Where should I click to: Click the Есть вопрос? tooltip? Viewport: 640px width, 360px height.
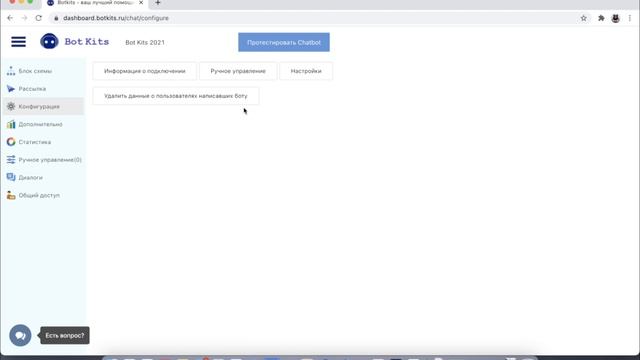[64, 336]
